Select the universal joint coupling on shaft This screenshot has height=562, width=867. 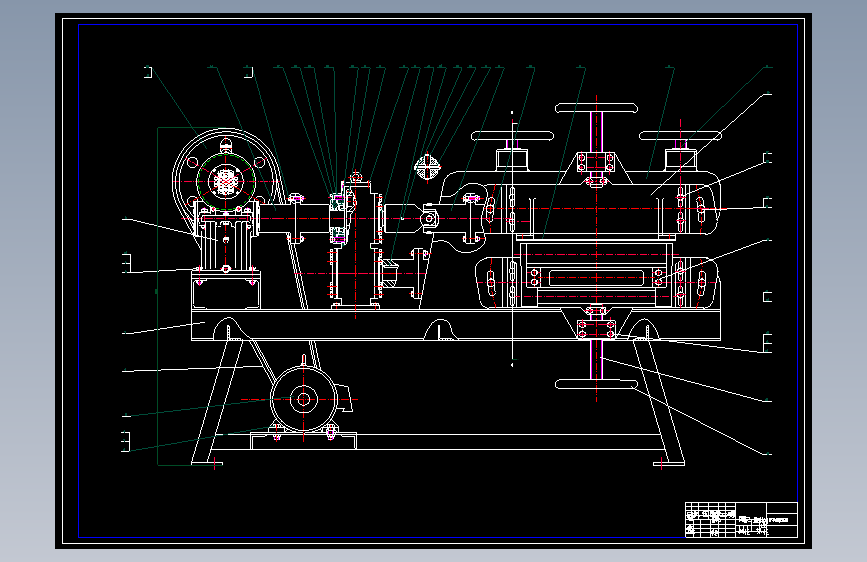[x=430, y=219]
